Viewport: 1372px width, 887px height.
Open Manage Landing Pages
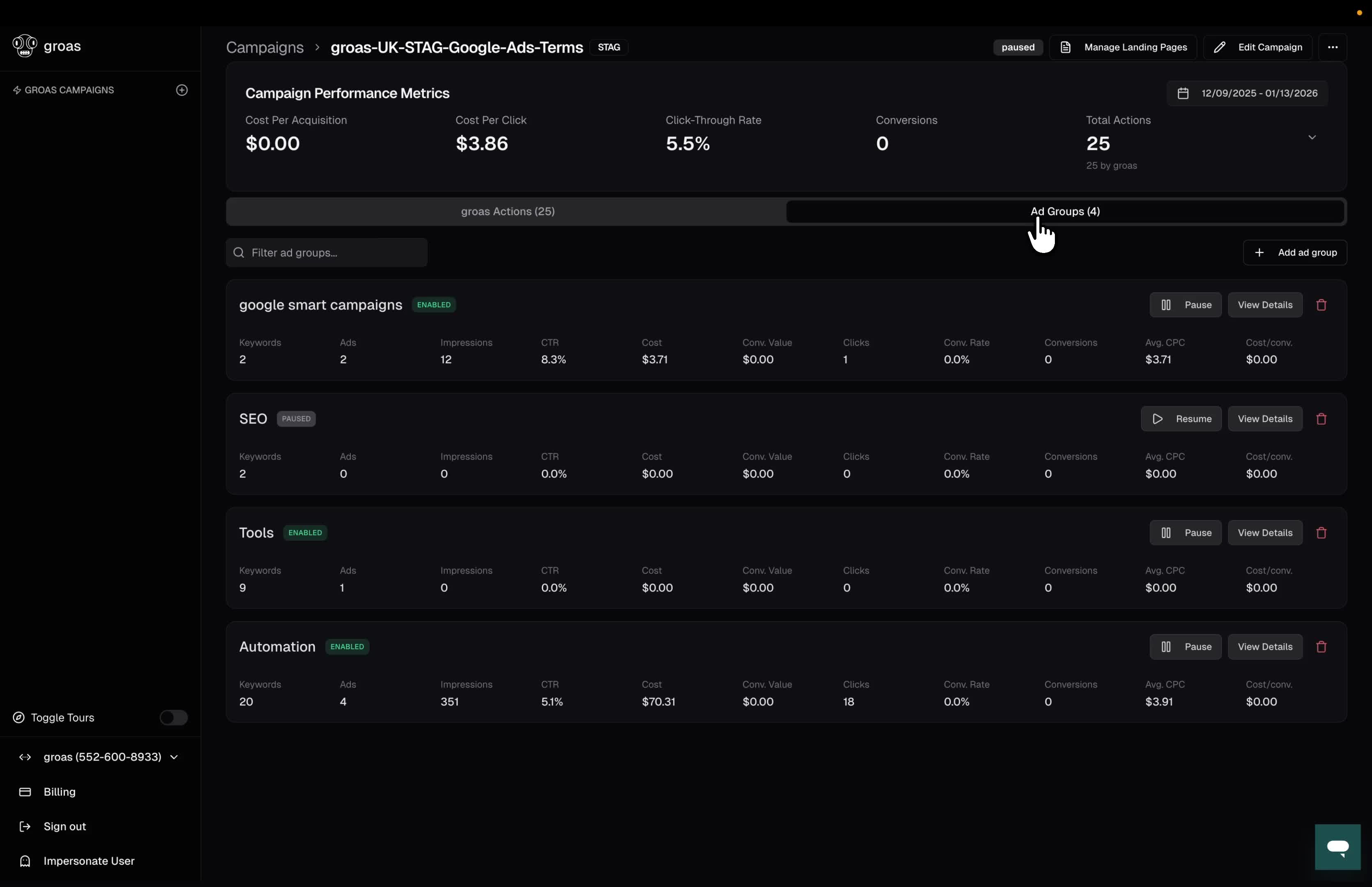pos(1123,47)
